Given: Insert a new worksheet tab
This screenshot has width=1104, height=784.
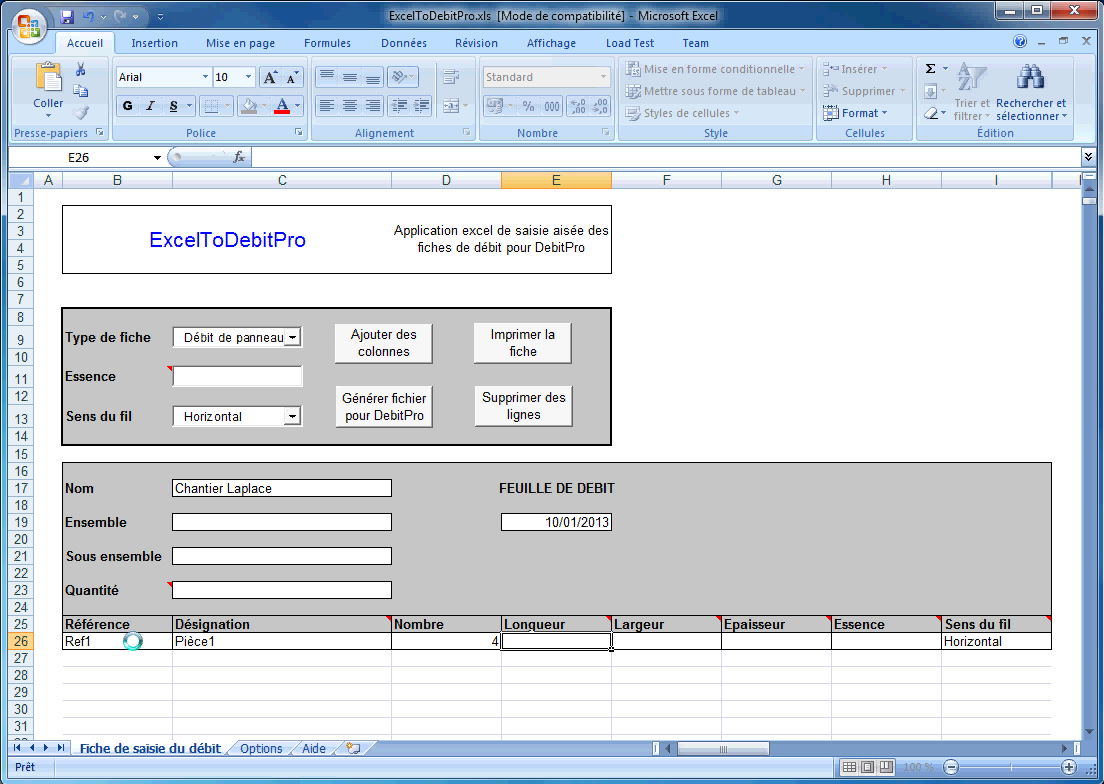Looking at the screenshot, I should click(x=353, y=748).
